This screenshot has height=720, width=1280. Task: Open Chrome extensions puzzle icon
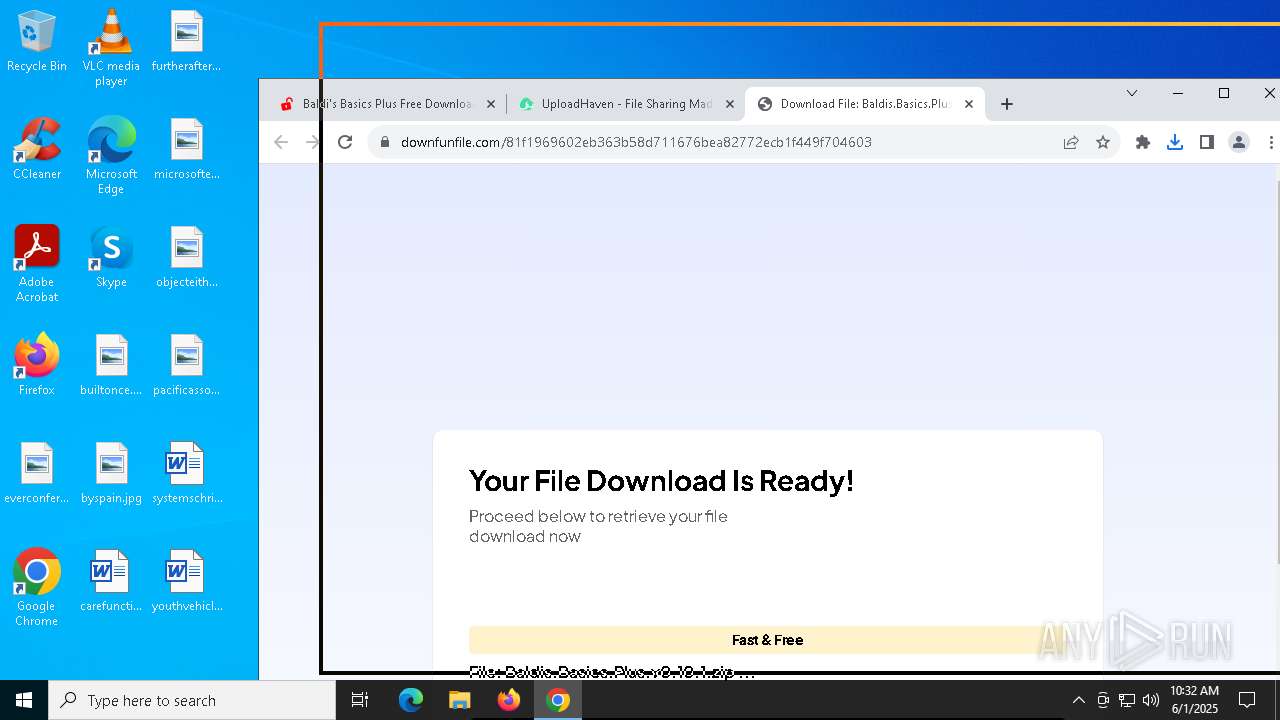coord(1143,142)
